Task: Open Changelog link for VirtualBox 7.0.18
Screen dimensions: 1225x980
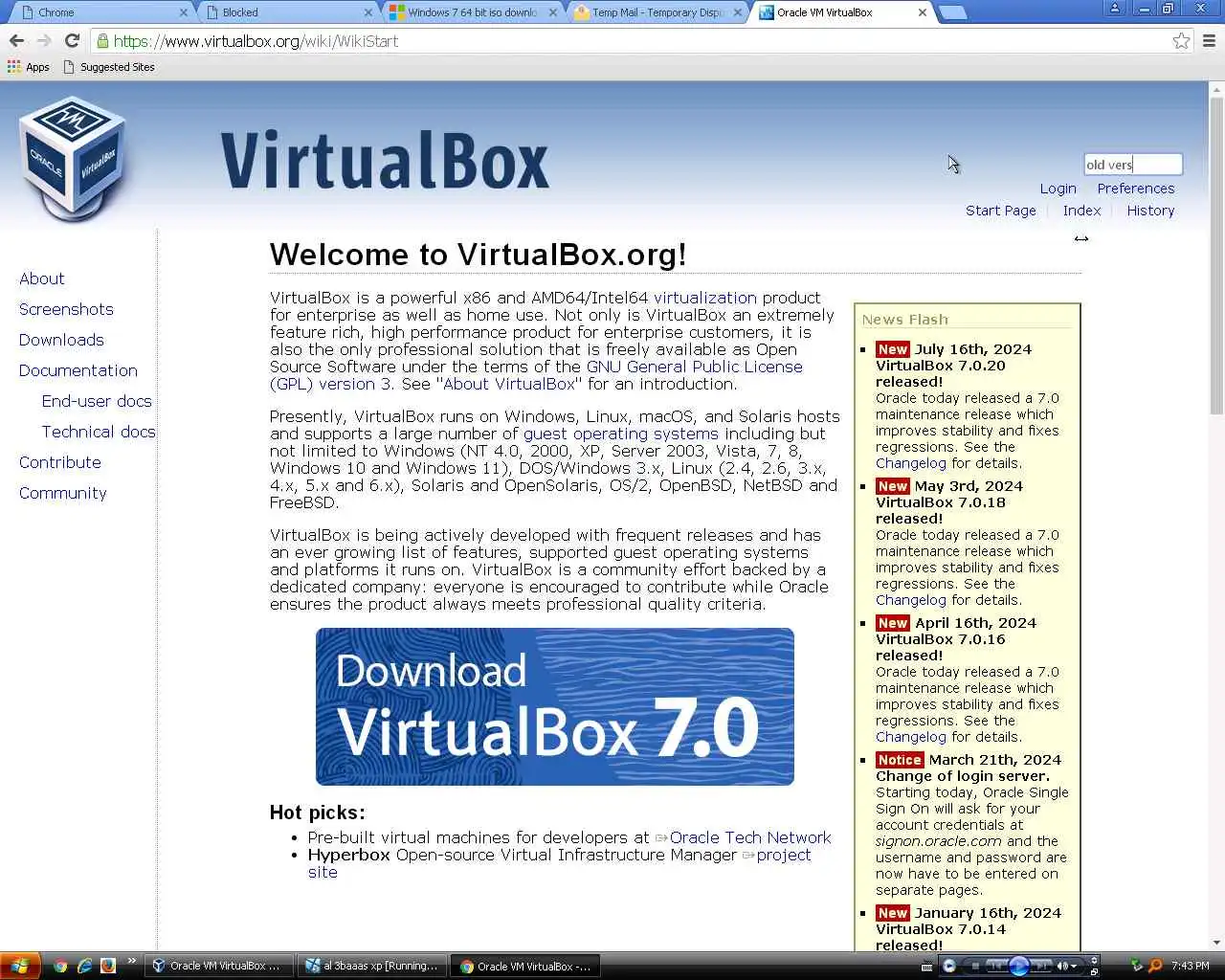Action: click(x=910, y=600)
